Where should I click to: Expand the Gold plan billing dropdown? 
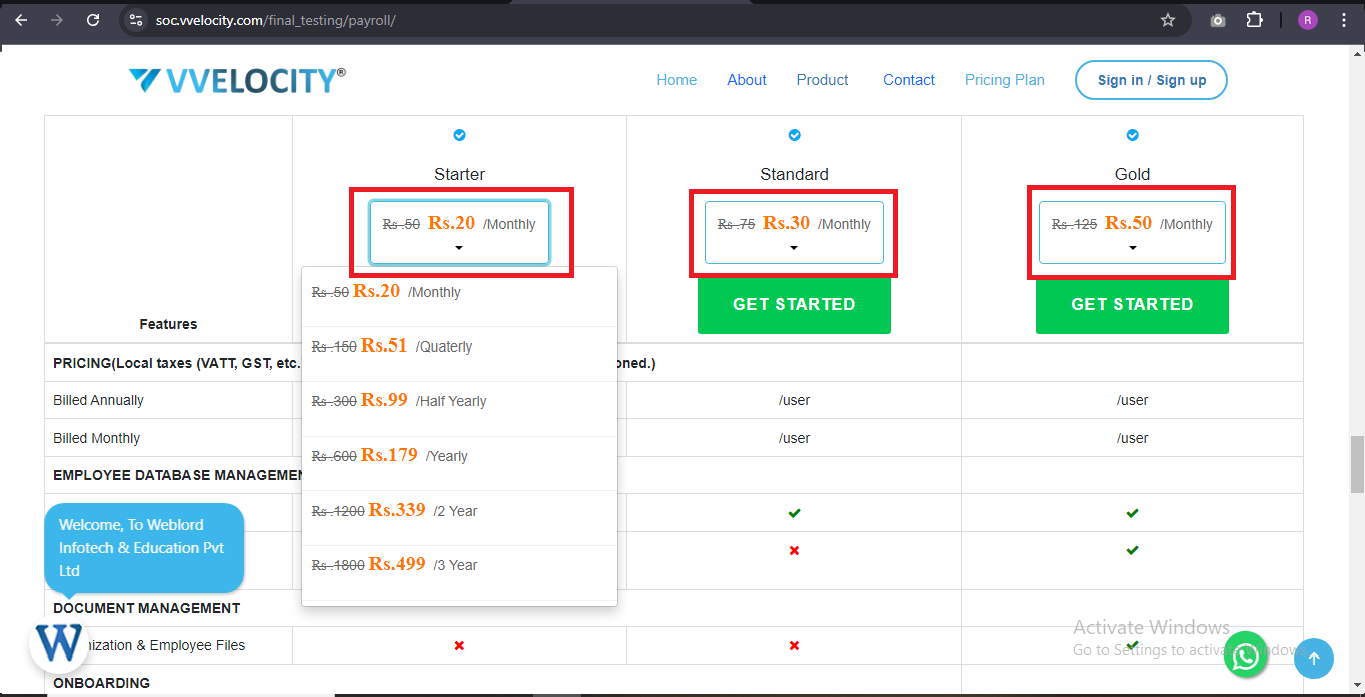[x=1132, y=233]
